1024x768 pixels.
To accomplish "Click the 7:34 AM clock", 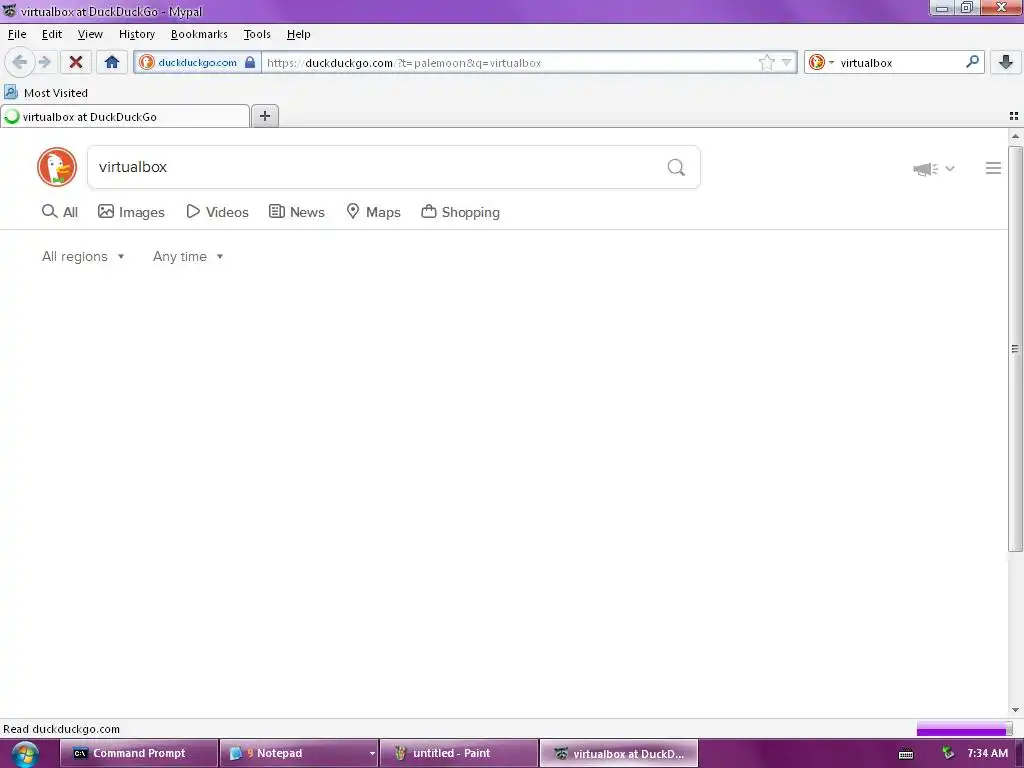I will click(987, 753).
